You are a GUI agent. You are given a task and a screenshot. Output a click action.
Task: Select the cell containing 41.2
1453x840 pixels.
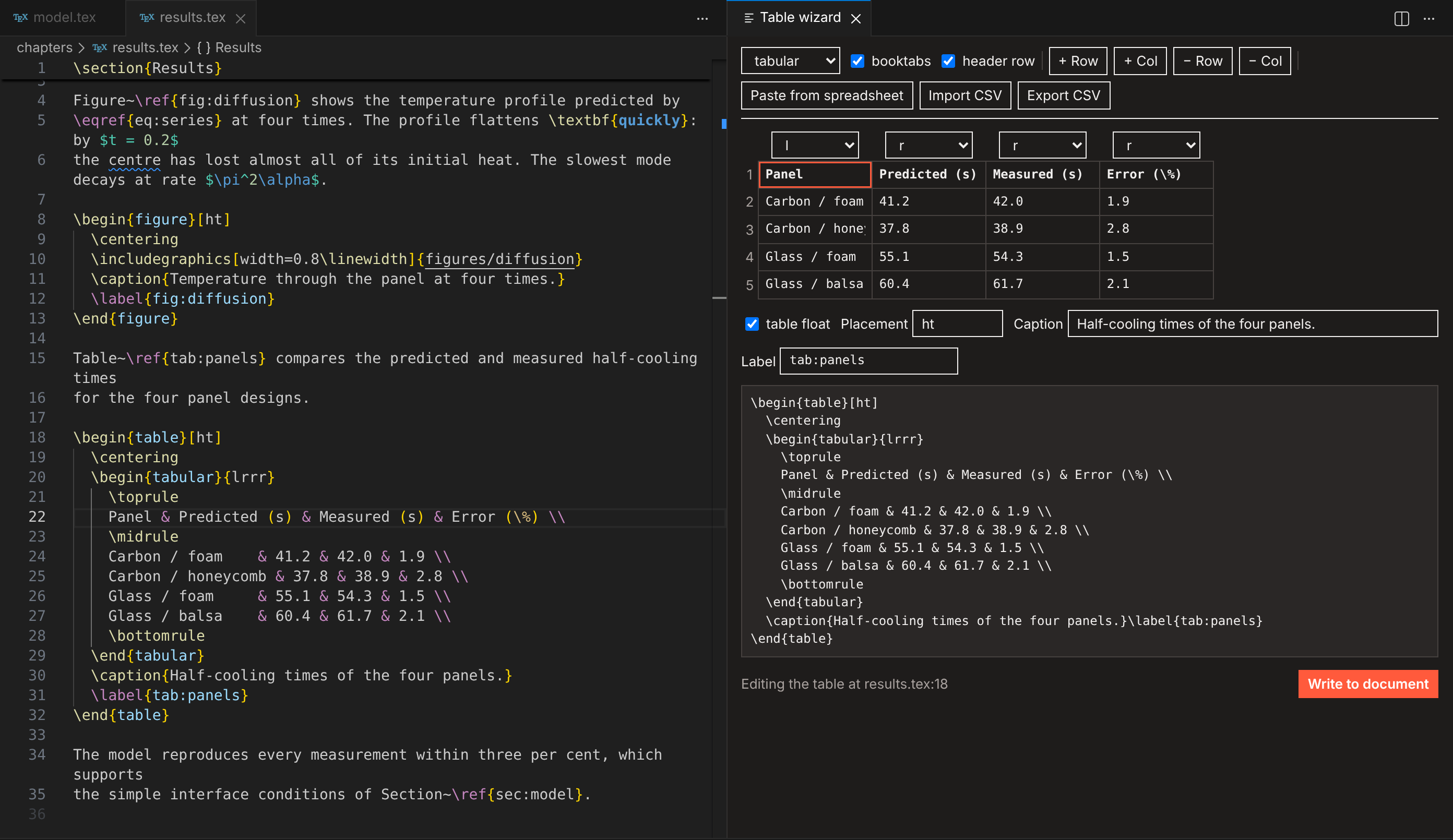click(928, 202)
